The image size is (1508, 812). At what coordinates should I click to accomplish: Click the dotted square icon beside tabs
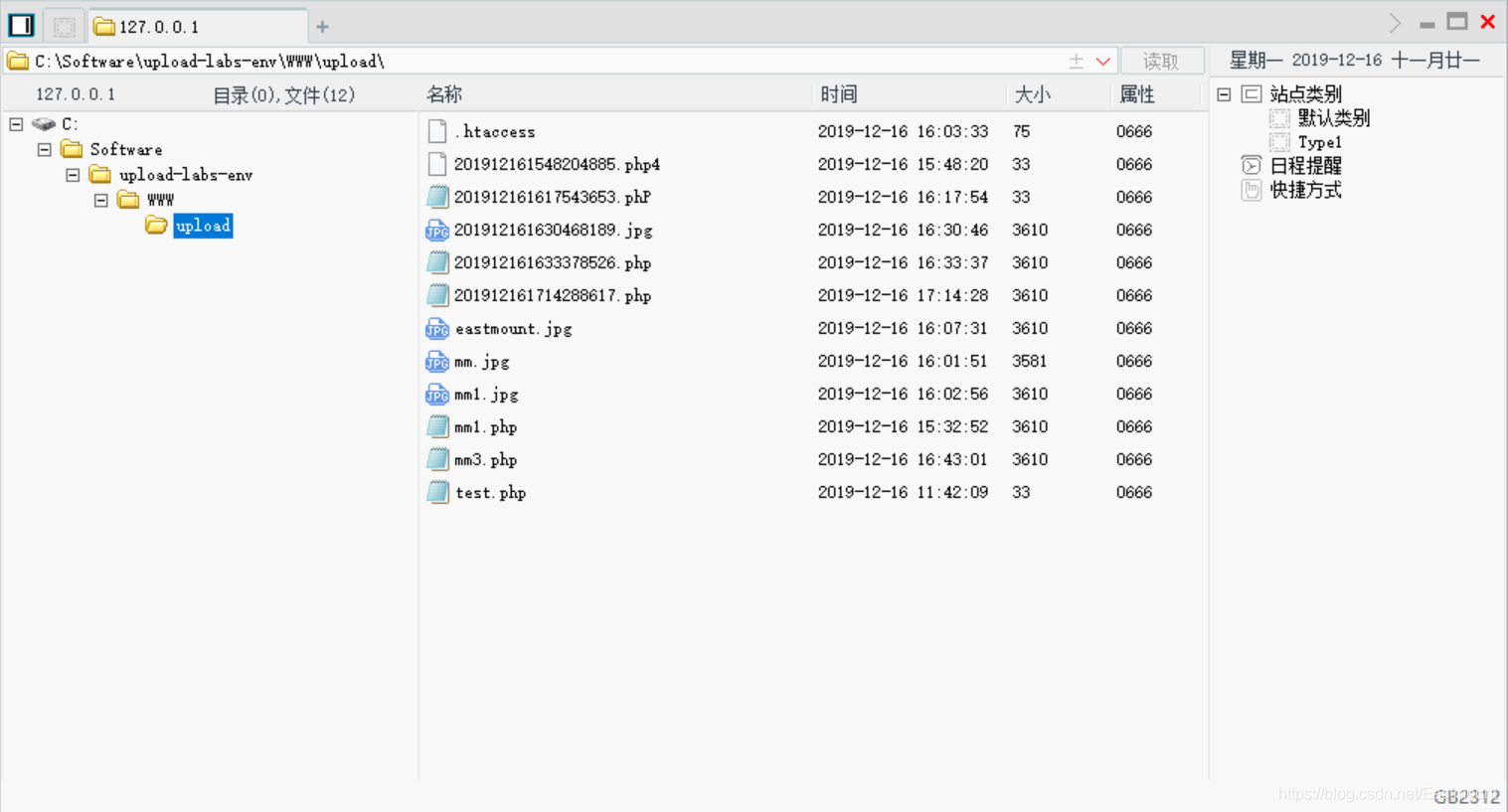65,27
